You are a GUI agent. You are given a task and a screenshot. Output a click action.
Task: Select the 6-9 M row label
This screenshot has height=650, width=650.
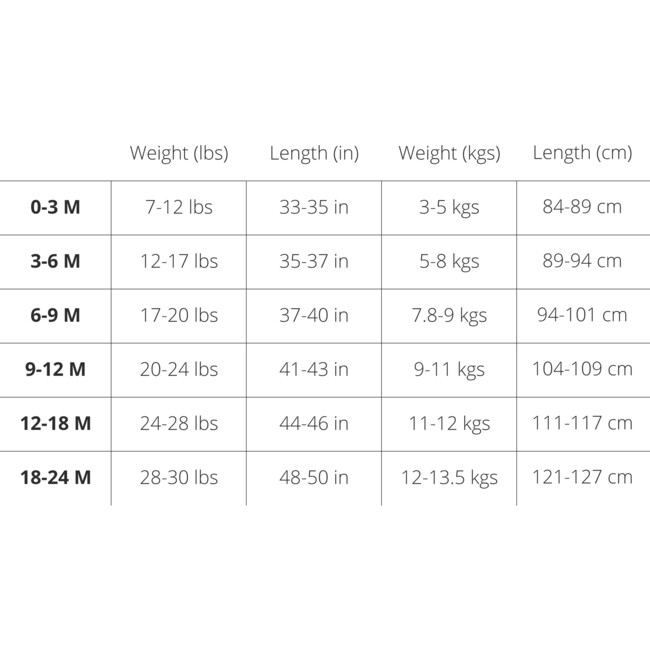coord(55,315)
